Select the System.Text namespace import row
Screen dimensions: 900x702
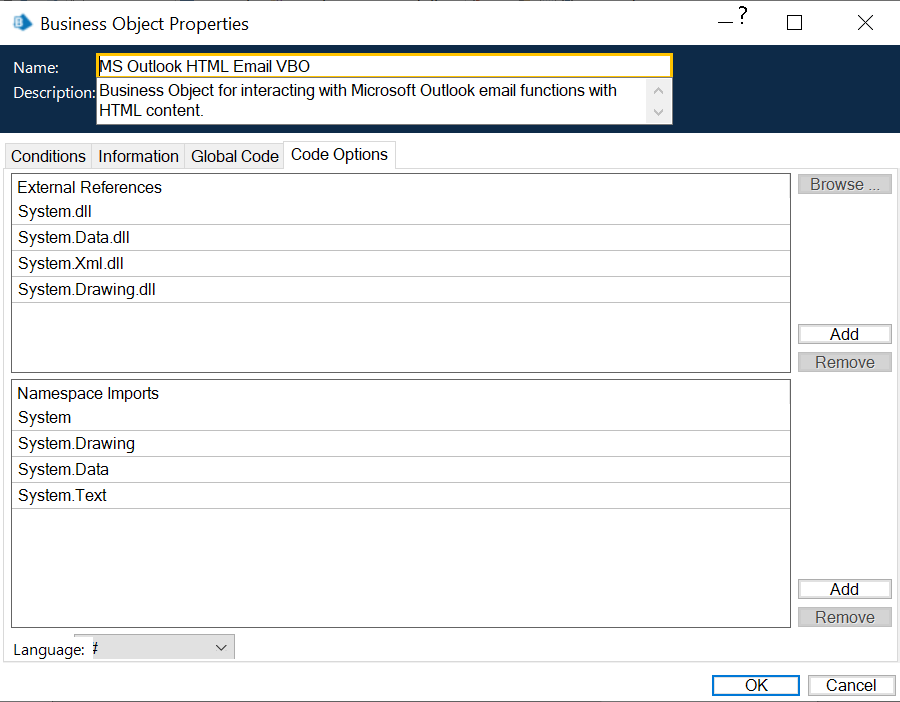click(401, 495)
